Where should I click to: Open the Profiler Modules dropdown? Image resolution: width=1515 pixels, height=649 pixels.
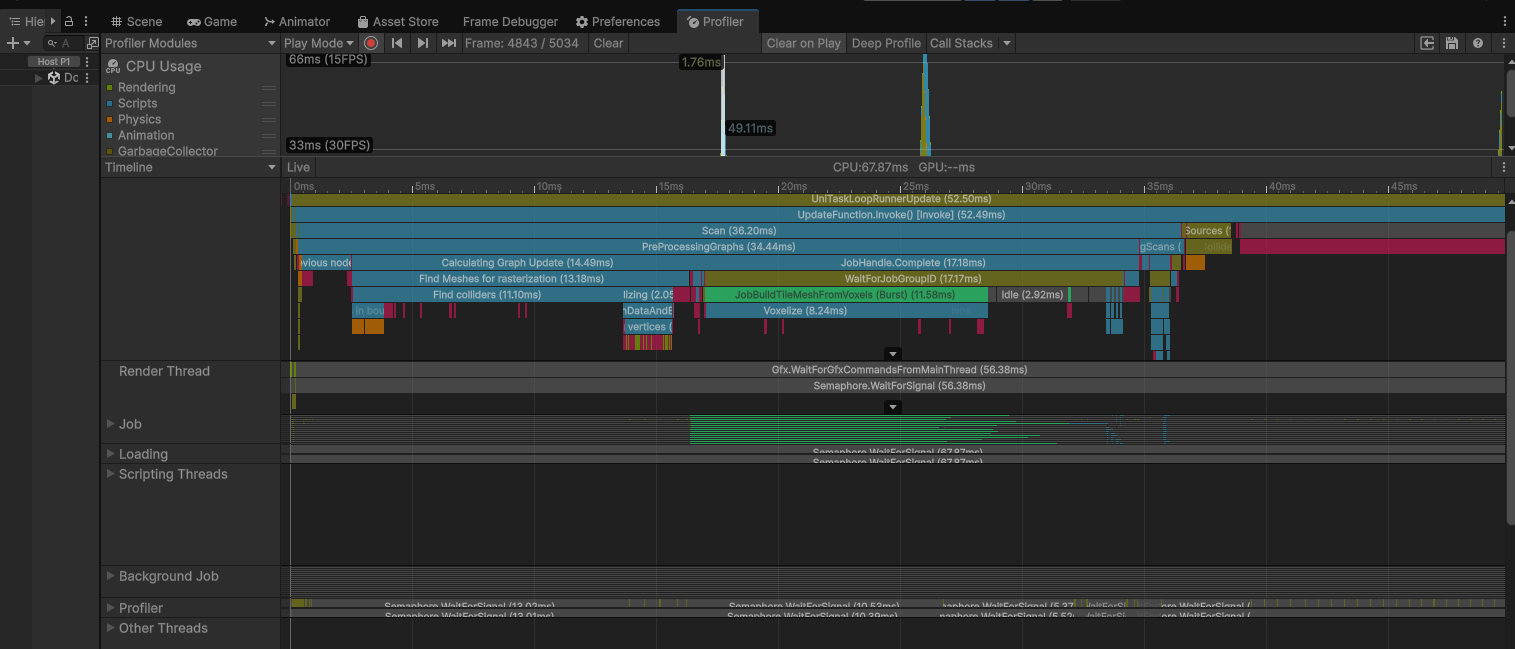click(190, 43)
